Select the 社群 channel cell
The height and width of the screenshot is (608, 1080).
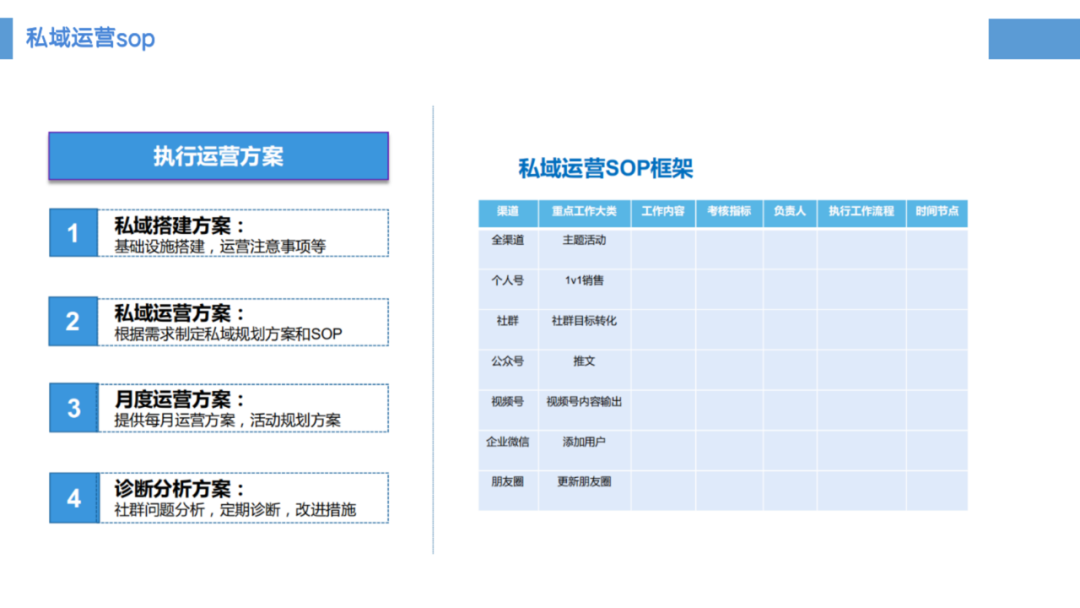[x=508, y=329]
